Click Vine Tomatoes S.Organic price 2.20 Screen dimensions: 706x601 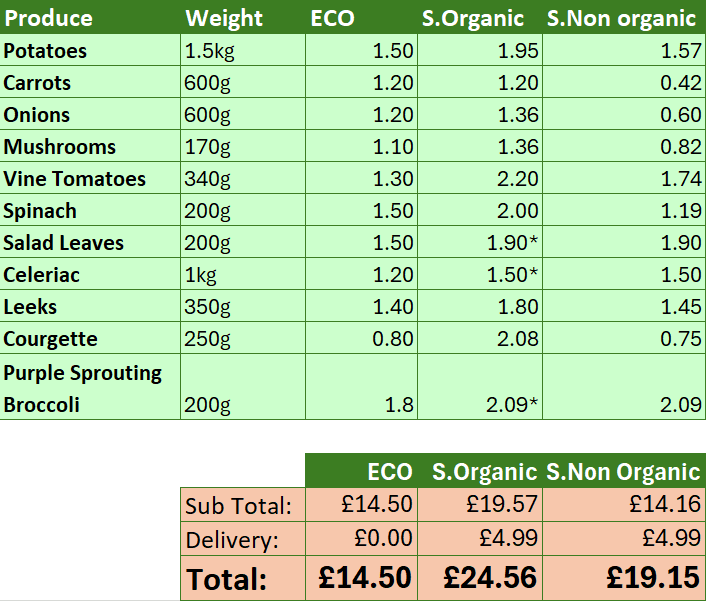click(x=480, y=179)
